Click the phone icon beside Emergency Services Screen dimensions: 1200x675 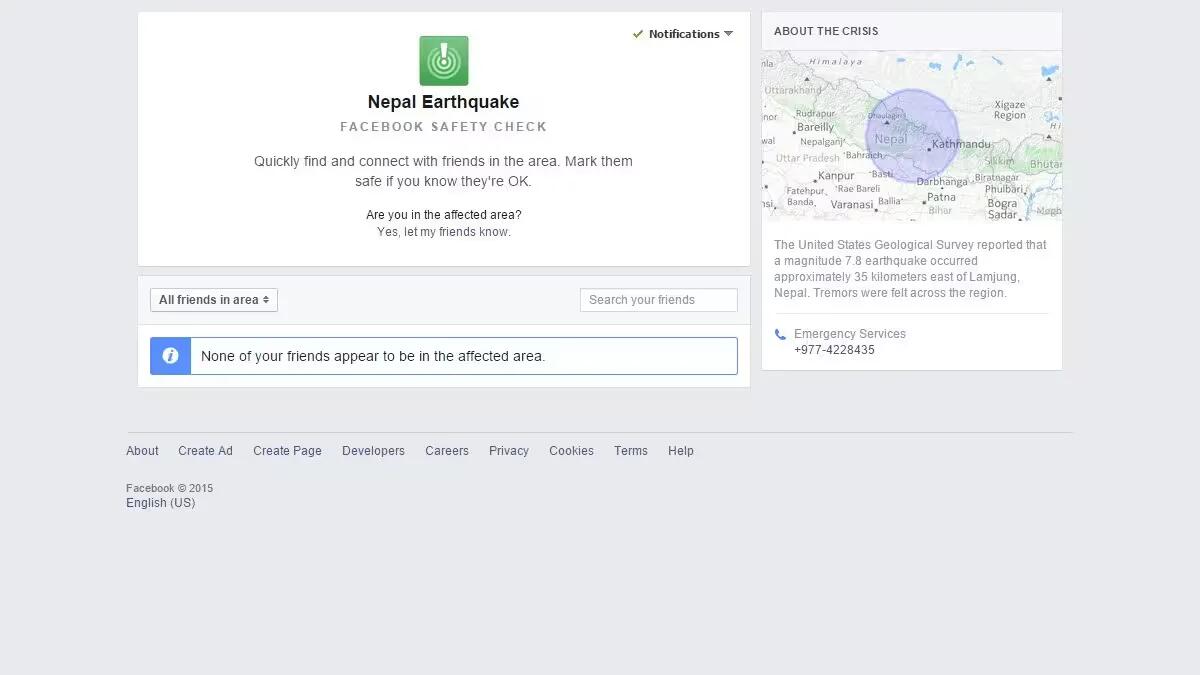pos(780,335)
